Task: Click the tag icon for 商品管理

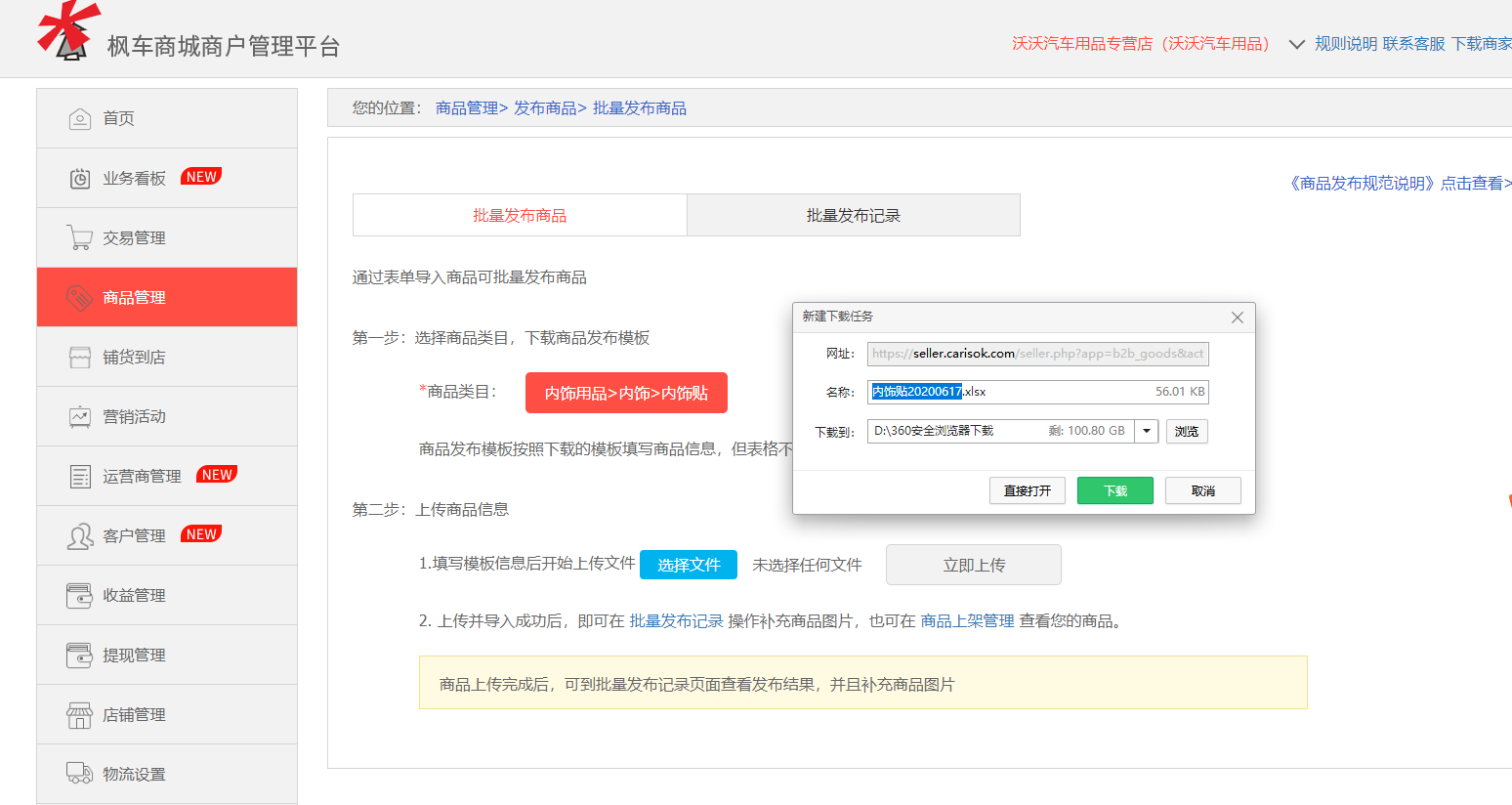Action: [80, 297]
